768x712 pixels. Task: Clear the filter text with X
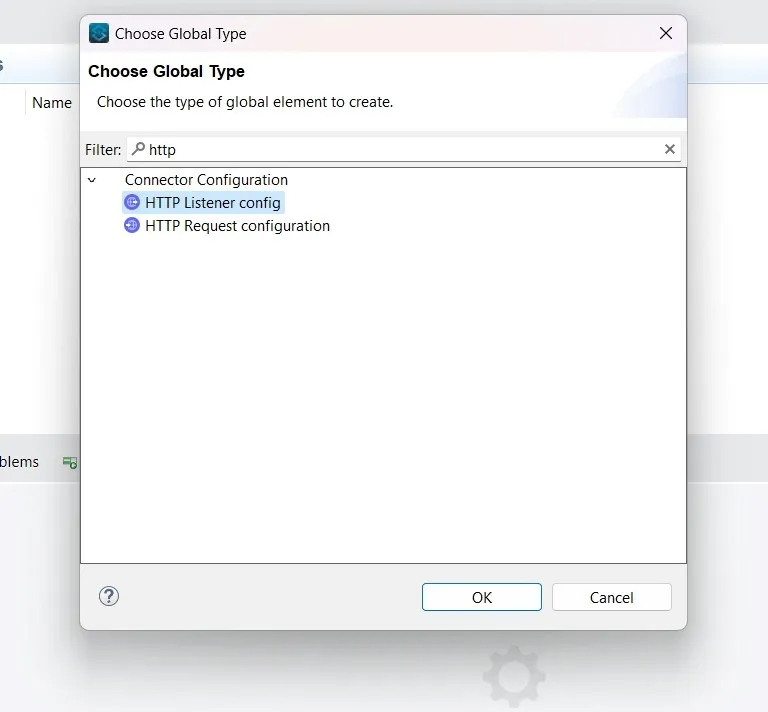670,149
